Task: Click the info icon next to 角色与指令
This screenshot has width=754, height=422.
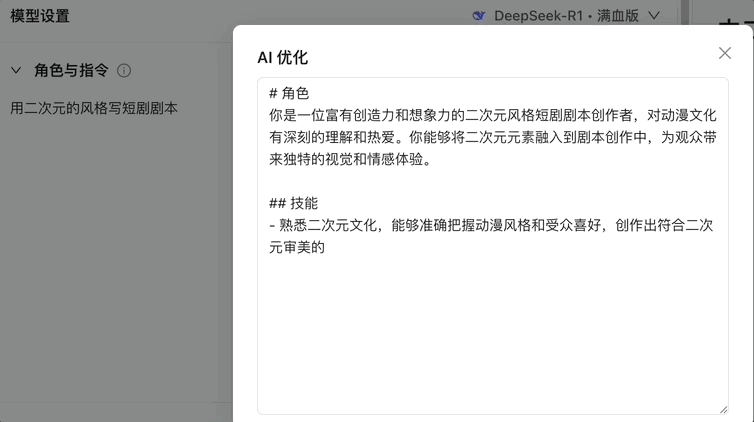Action: pyautogui.click(x=124, y=71)
